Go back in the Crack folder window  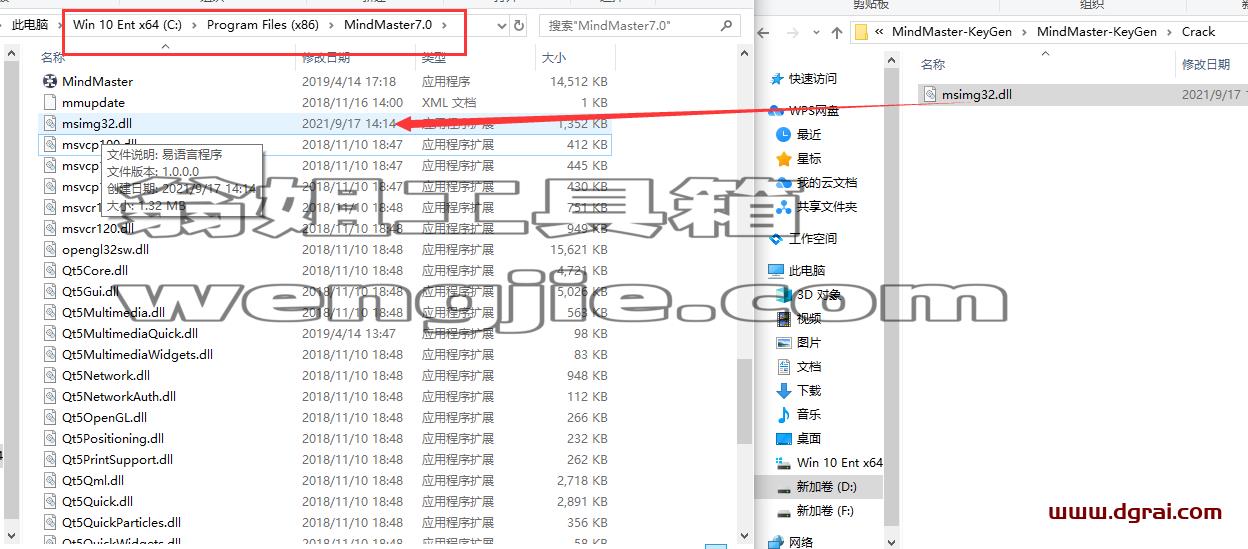pos(765,32)
